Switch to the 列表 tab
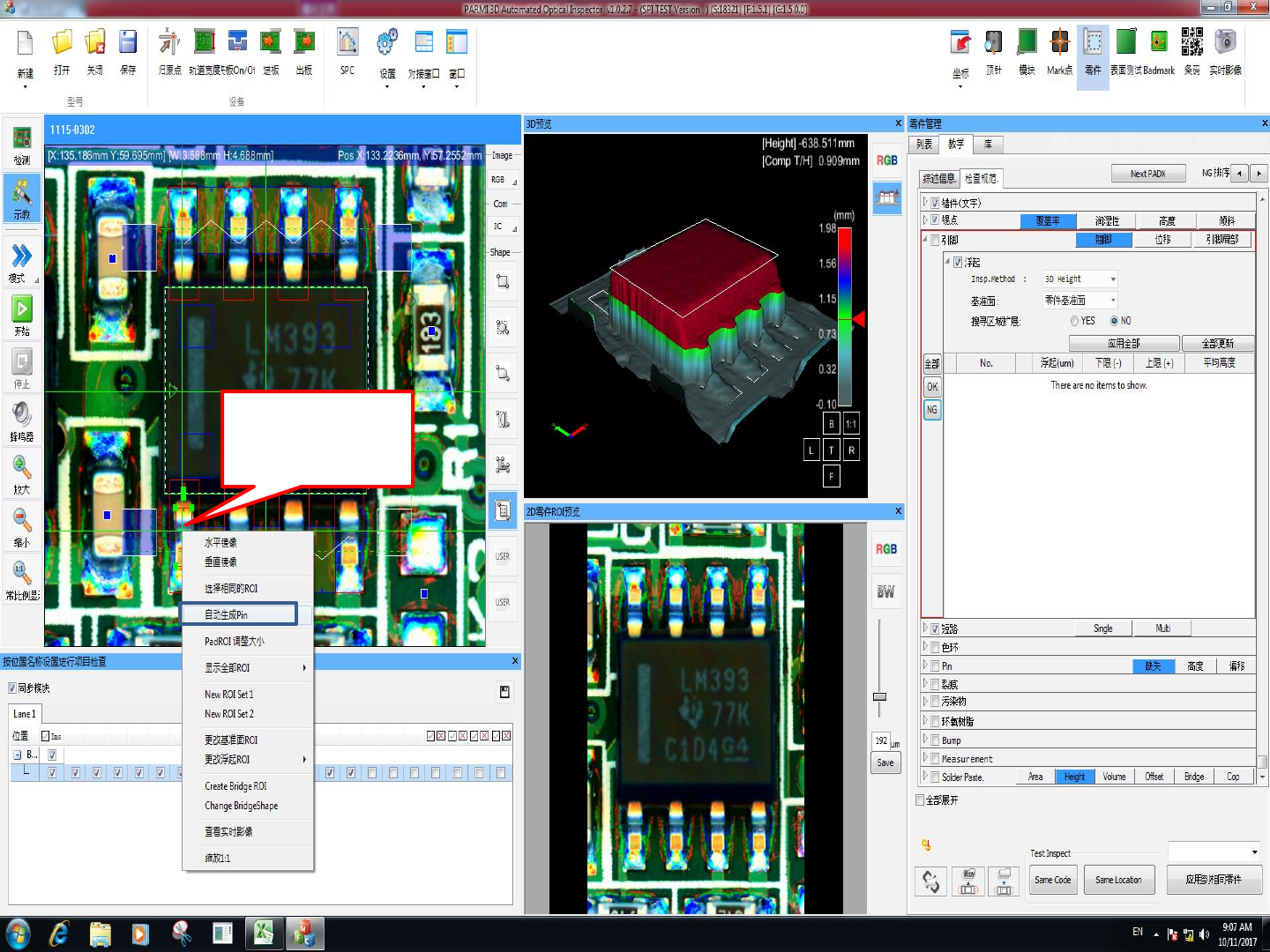 924,145
